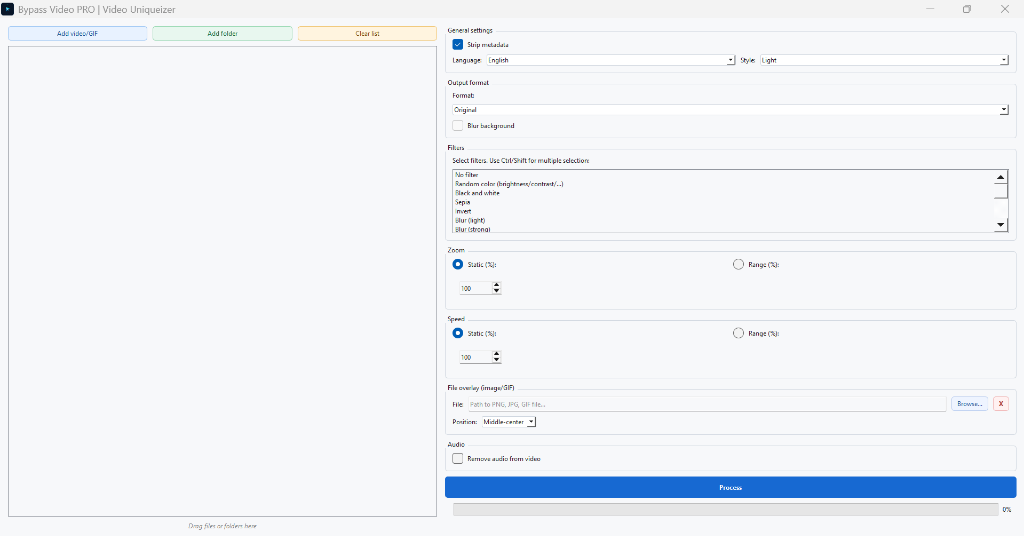The width and height of the screenshot is (1024, 536).
Task: Enable Remove audio from video checkbox
Action: click(x=458, y=458)
